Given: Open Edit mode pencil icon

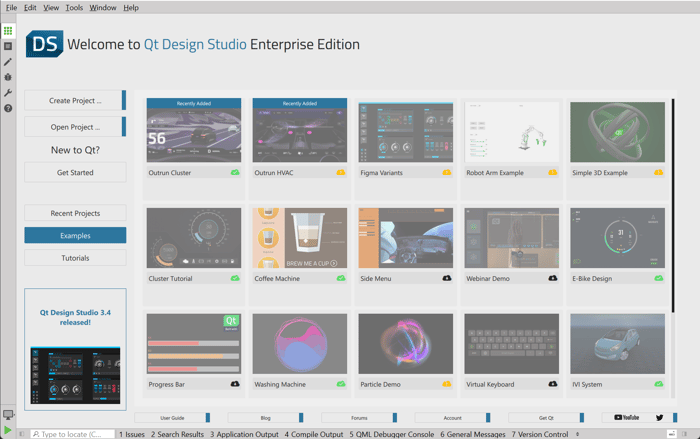Looking at the screenshot, I should click(x=8, y=62).
